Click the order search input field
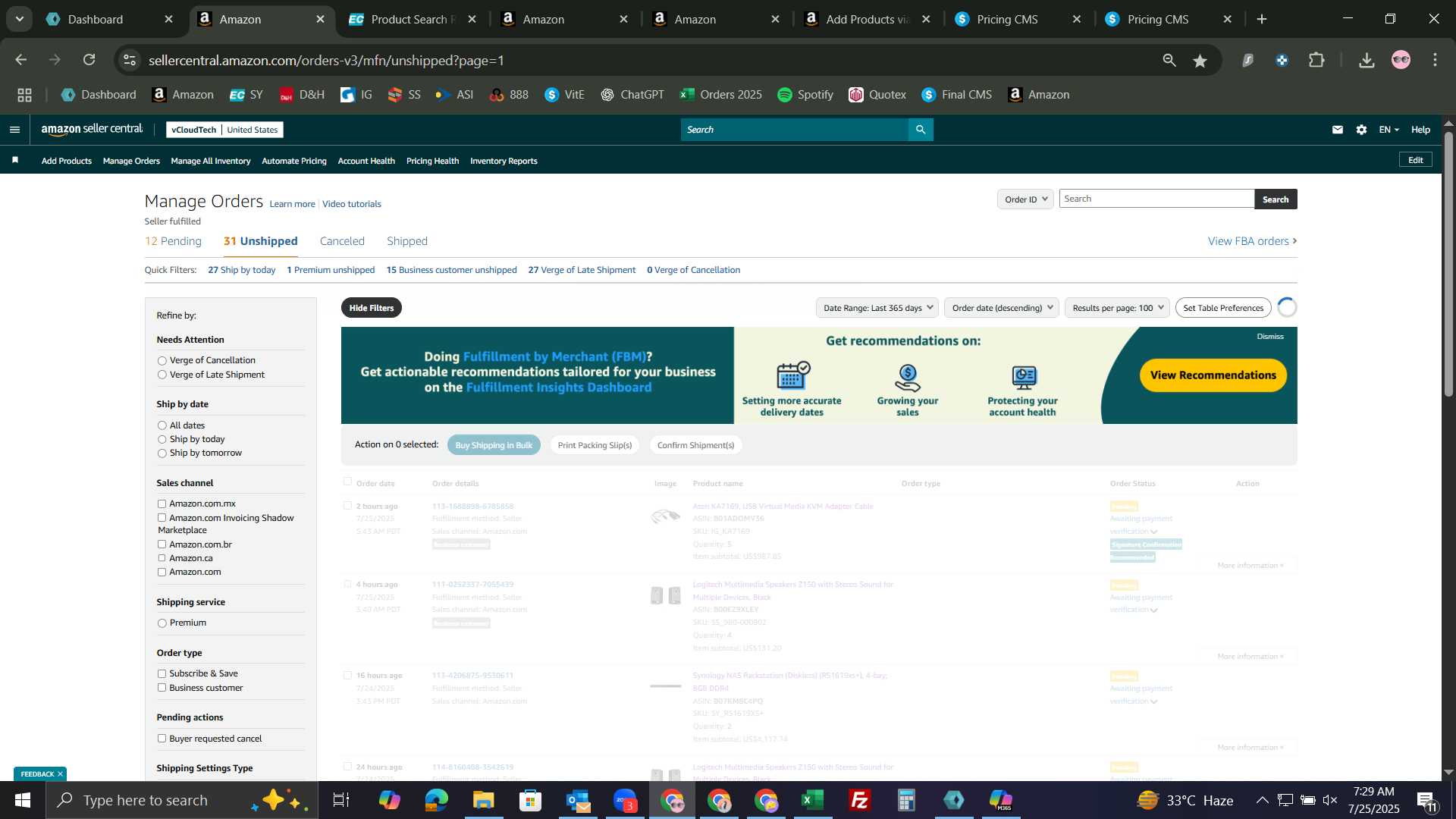 click(x=1156, y=199)
